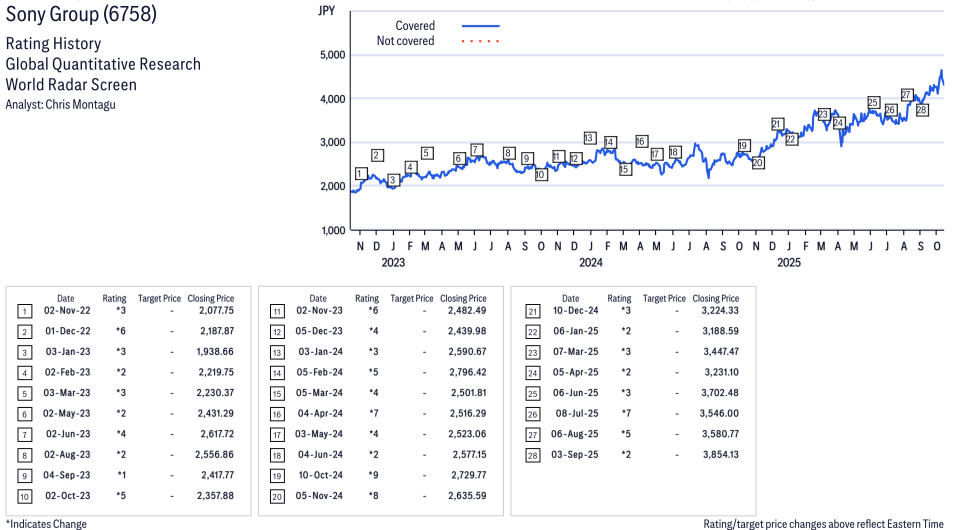Click the Closing Price header in the first table

(x=211, y=298)
